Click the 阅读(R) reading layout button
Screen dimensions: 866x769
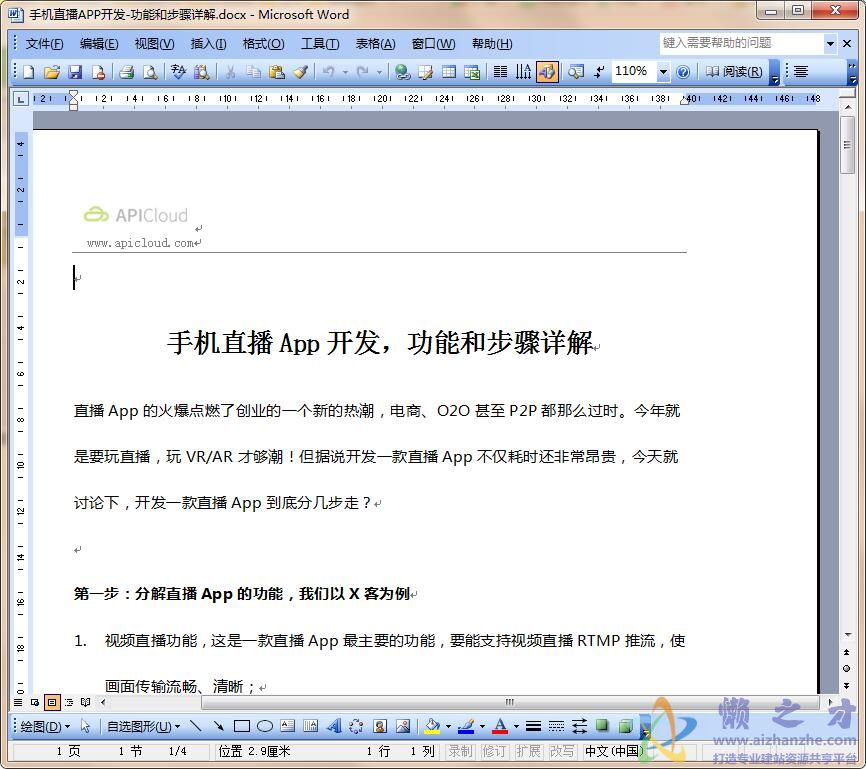point(735,72)
